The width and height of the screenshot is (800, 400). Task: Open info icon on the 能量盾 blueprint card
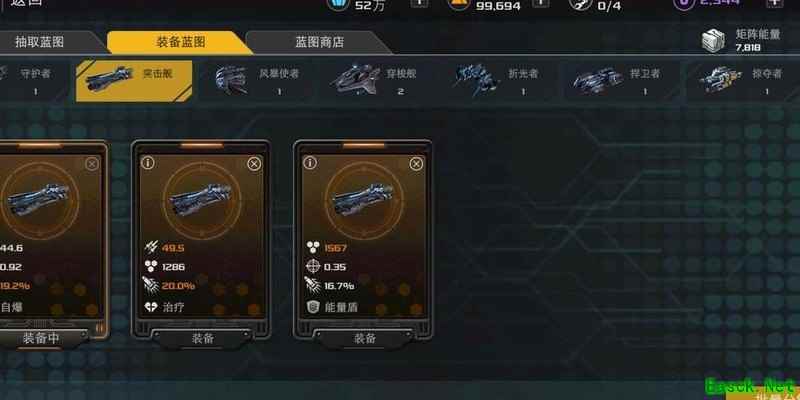310,163
